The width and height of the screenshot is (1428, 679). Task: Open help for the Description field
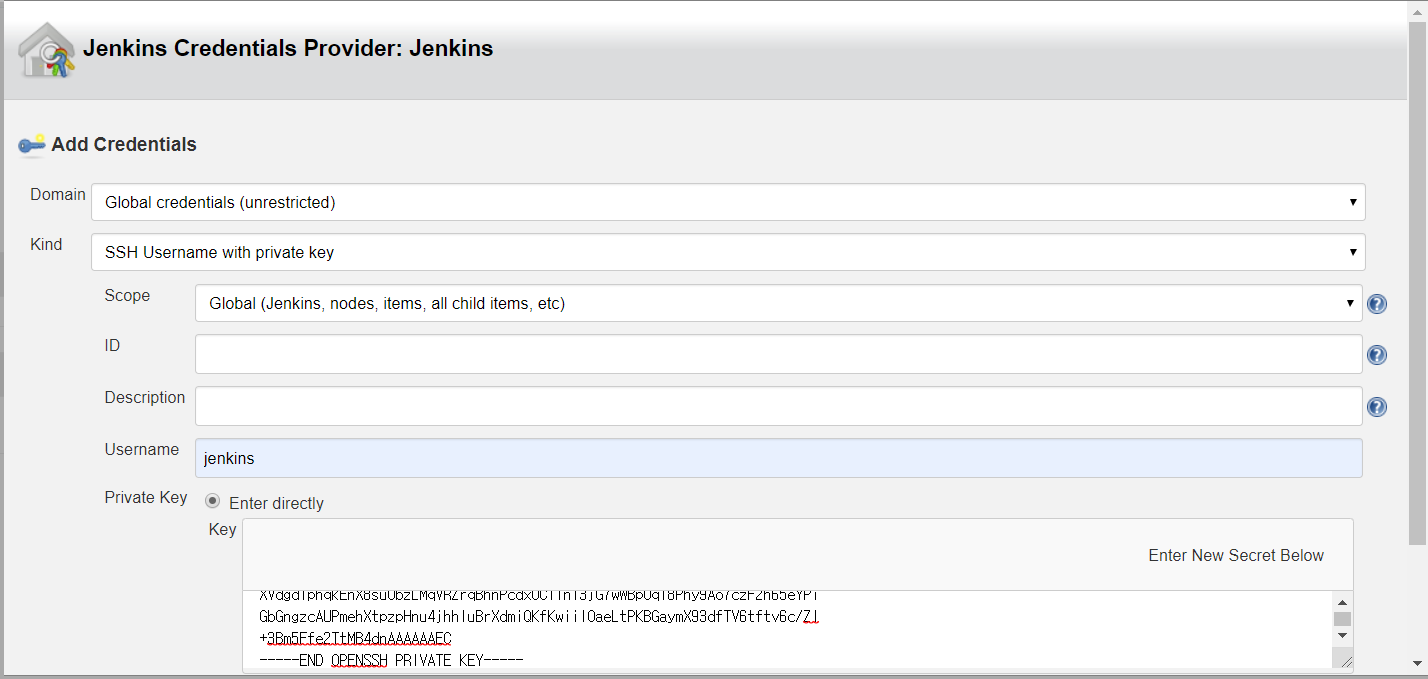[1377, 407]
